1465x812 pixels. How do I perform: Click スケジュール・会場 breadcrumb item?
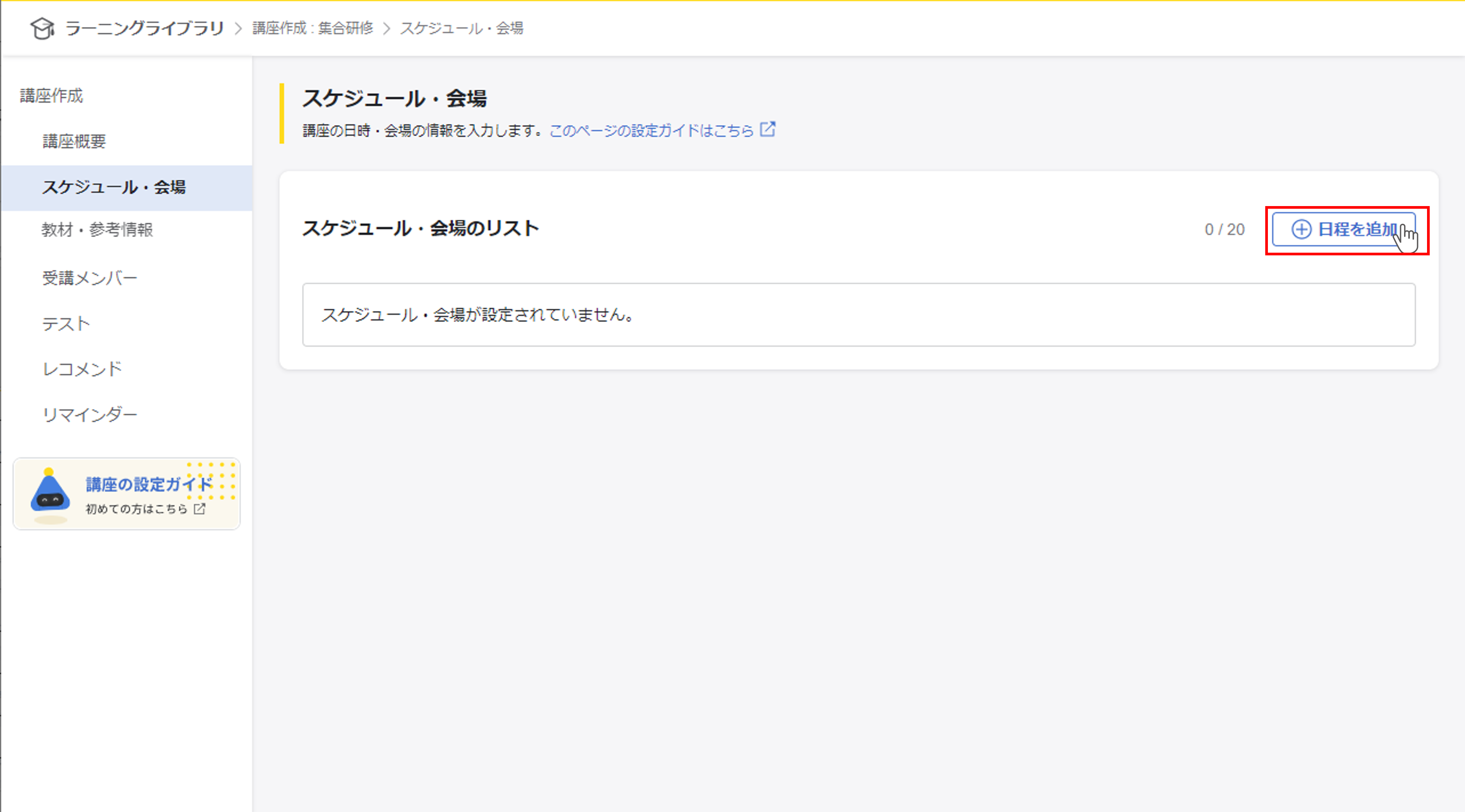[x=461, y=28]
